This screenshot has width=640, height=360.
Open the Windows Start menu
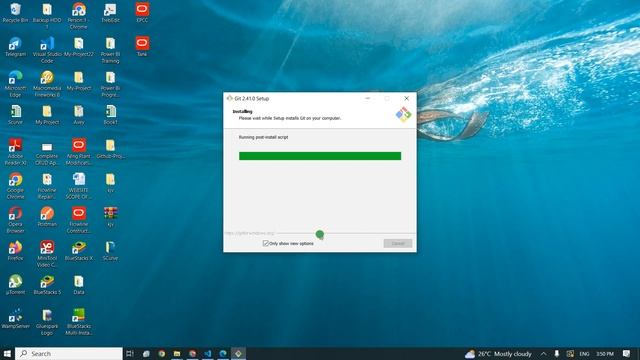pyautogui.click(x=7, y=353)
